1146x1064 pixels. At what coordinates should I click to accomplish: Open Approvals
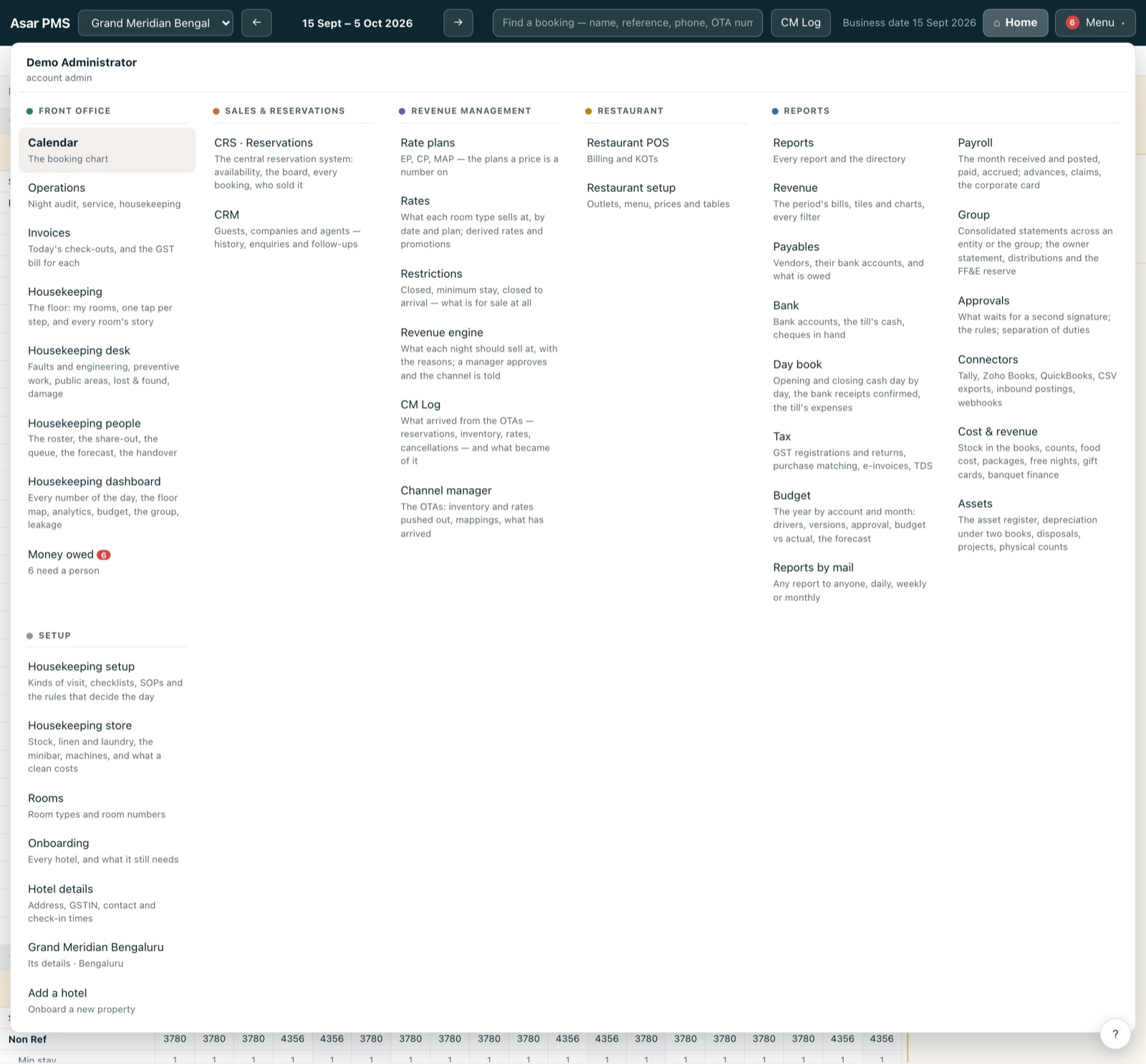tap(1039, 315)
